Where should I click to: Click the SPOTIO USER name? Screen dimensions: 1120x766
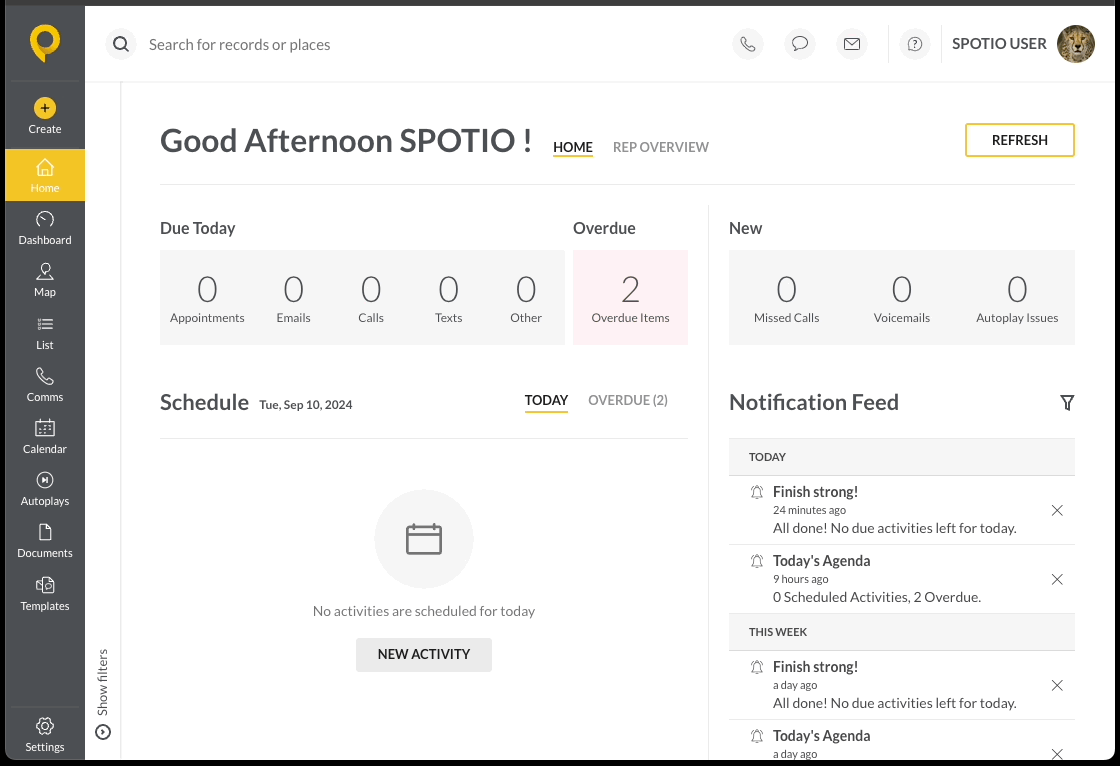click(x=999, y=44)
